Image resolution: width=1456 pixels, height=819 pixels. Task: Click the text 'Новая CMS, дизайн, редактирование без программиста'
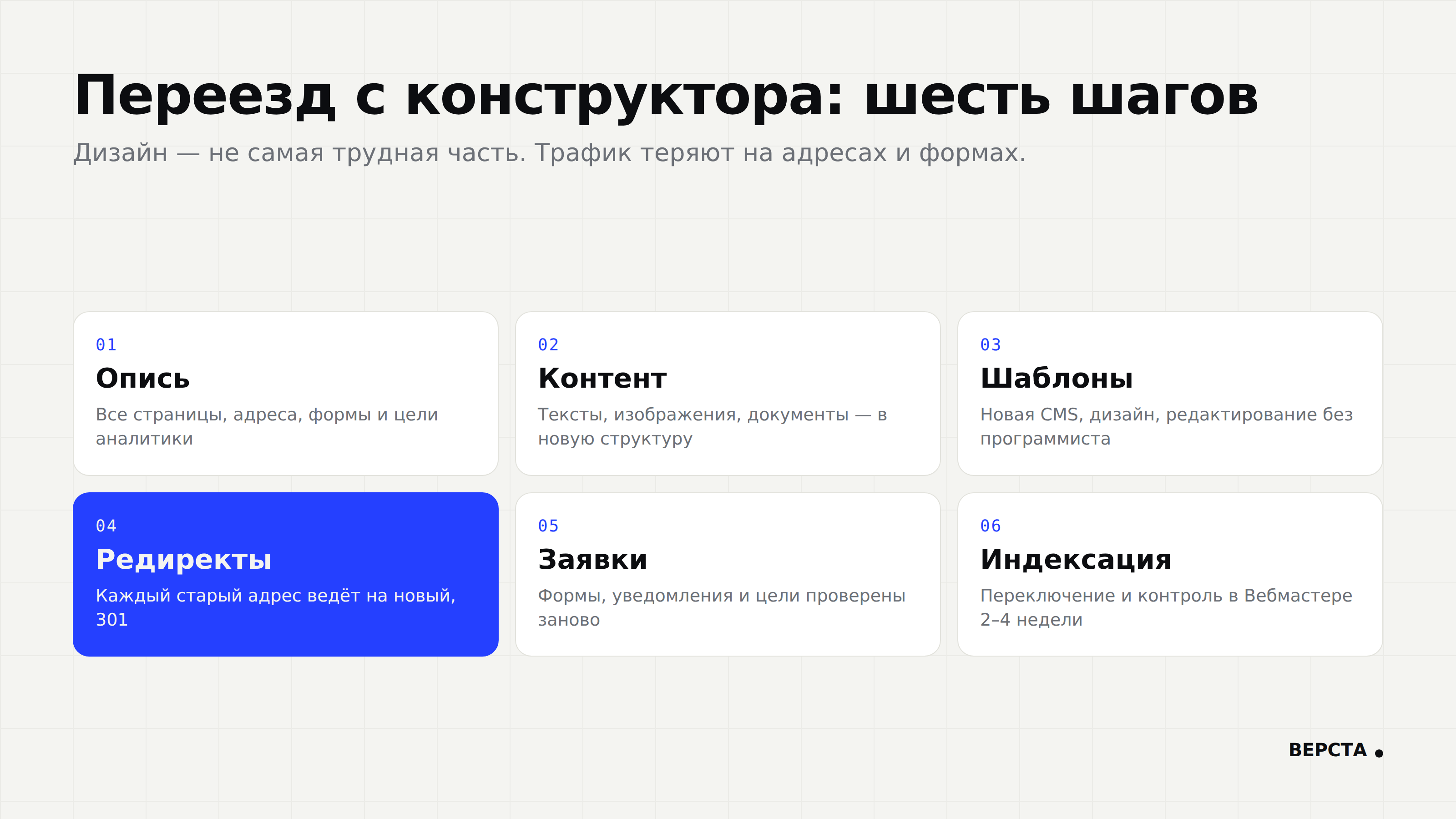pyautogui.click(x=1167, y=426)
